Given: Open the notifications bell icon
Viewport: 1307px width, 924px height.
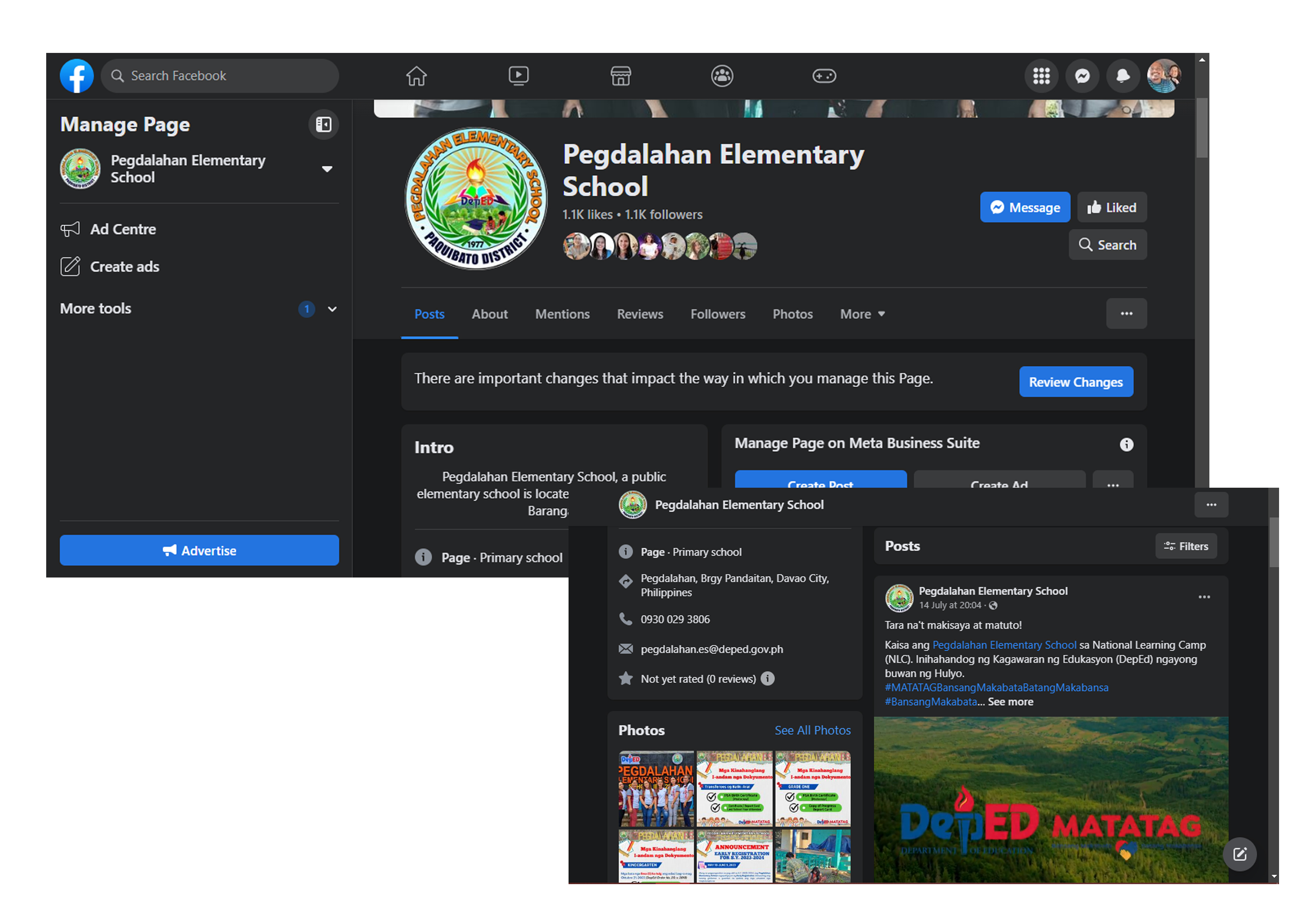Looking at the screenshot, I should click(1123, 76).
